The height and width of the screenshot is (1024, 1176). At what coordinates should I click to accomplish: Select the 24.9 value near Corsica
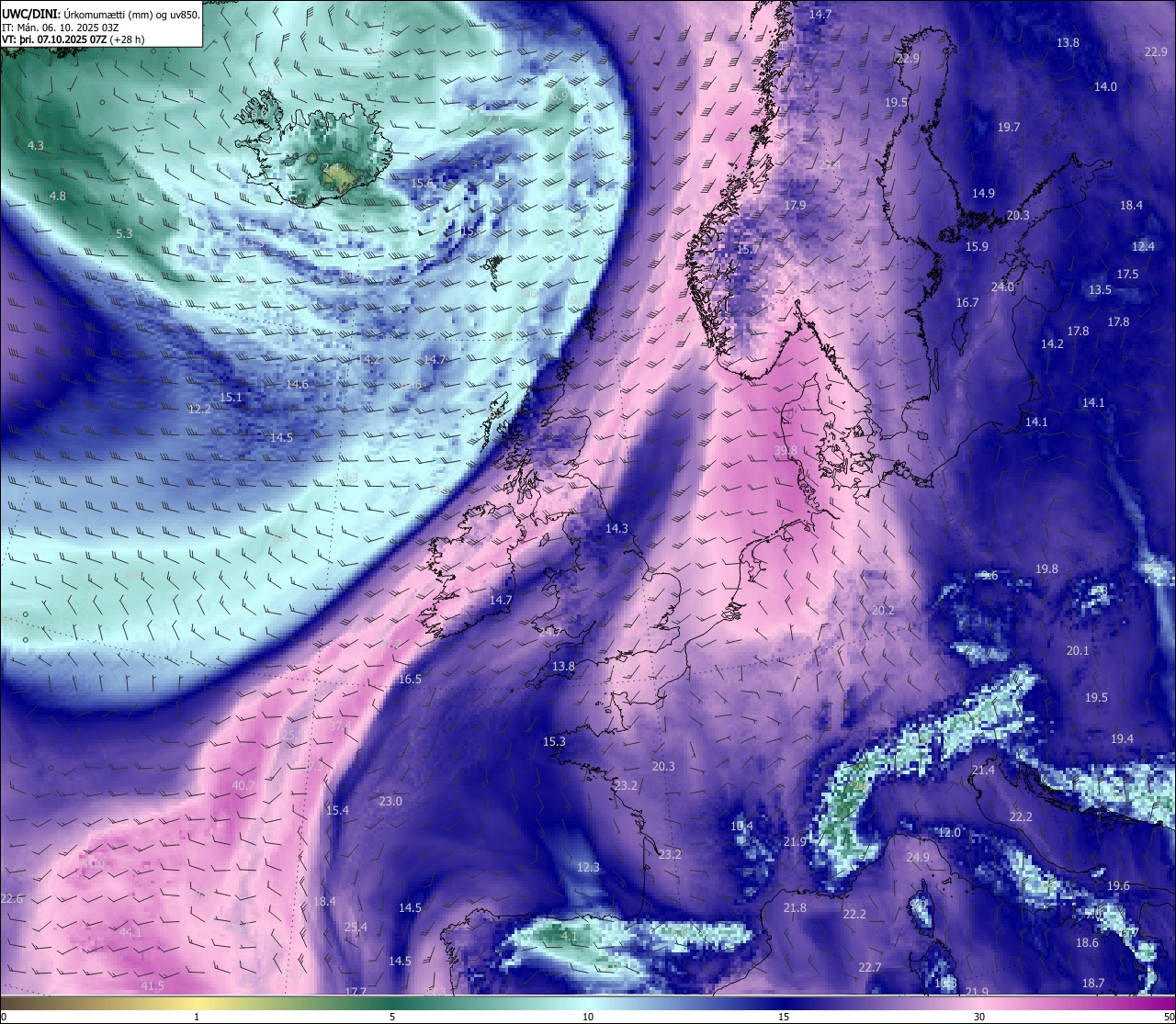[x=918, y=857]
